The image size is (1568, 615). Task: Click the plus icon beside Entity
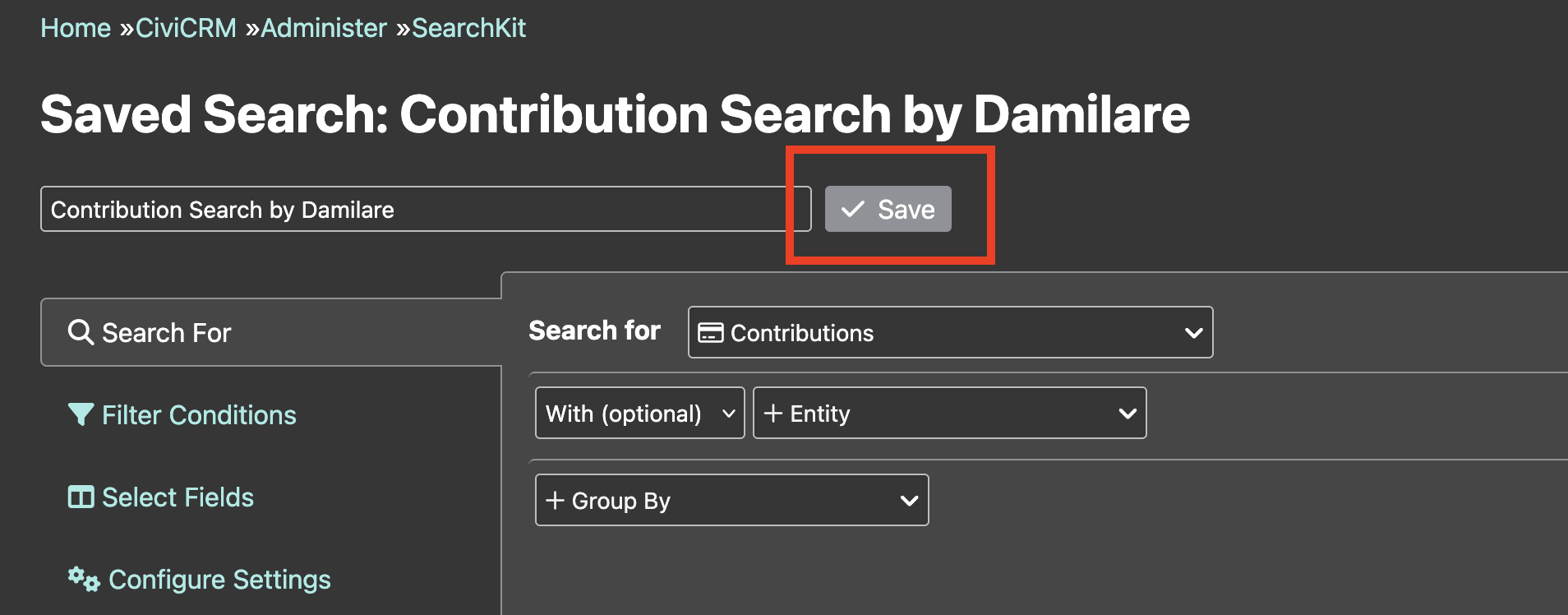pyautogui.click(x=772, y=413)
